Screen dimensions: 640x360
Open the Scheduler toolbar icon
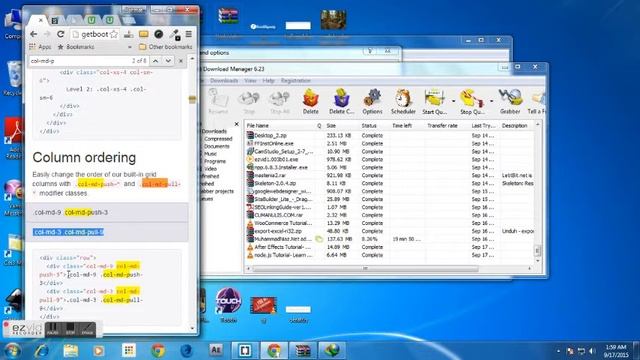[403, 102]
